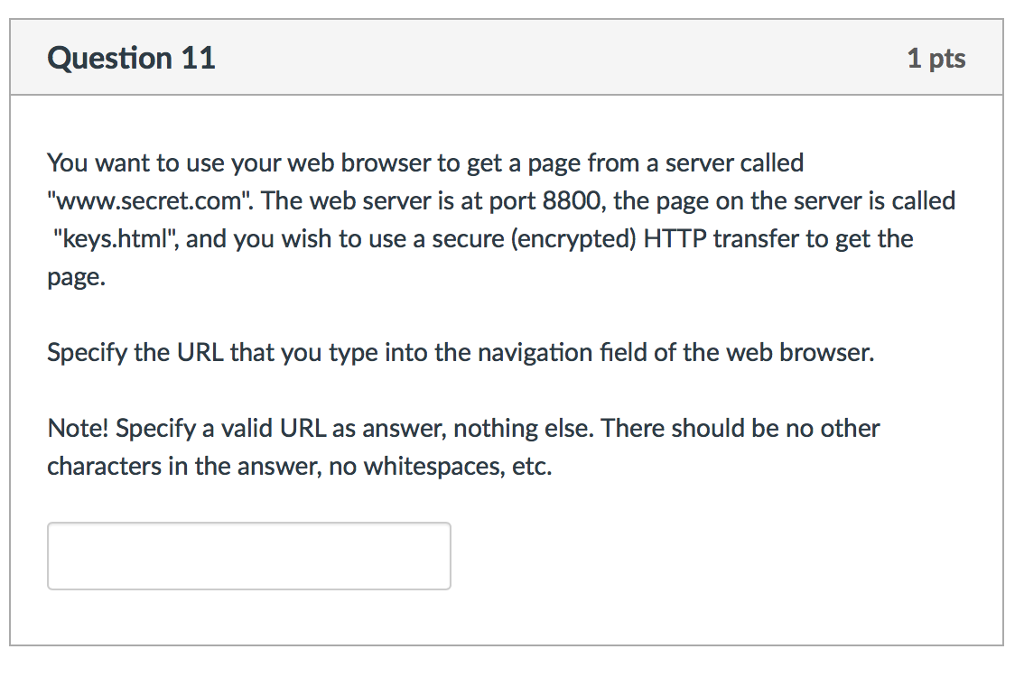Image resolution: width=1024 pixels, height=677 pixels.
Task: Click the 'Specify the URL' instruction line
Action: click(460, 353)
